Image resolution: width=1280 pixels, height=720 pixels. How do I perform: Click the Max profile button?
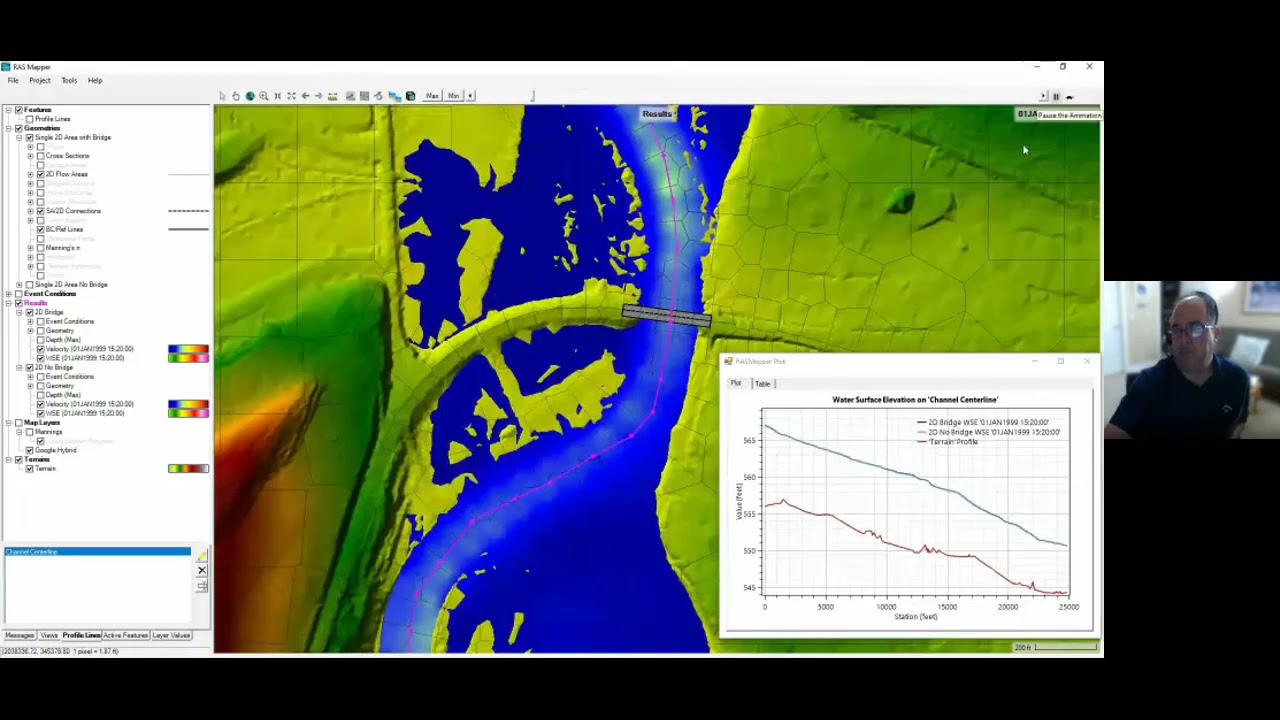click(x=432, y=96)
